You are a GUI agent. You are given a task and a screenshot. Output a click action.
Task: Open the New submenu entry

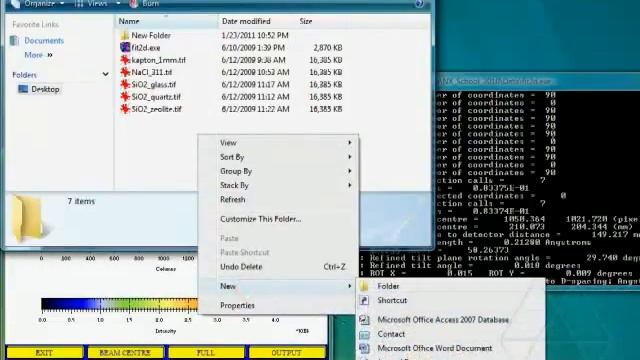coord(278,286)
